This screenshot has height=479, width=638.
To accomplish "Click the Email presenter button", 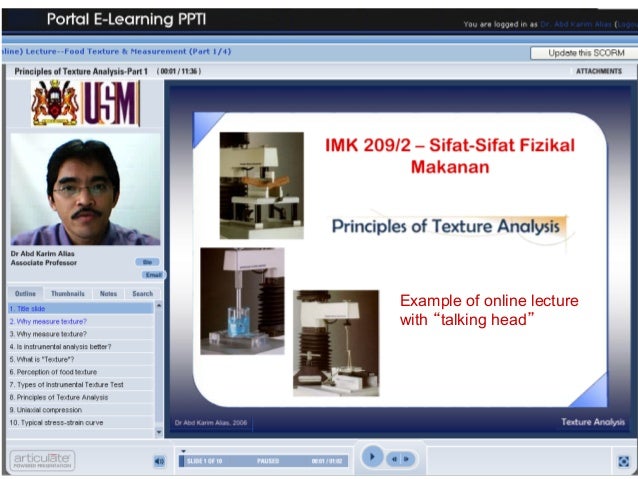I will (153, 275).
